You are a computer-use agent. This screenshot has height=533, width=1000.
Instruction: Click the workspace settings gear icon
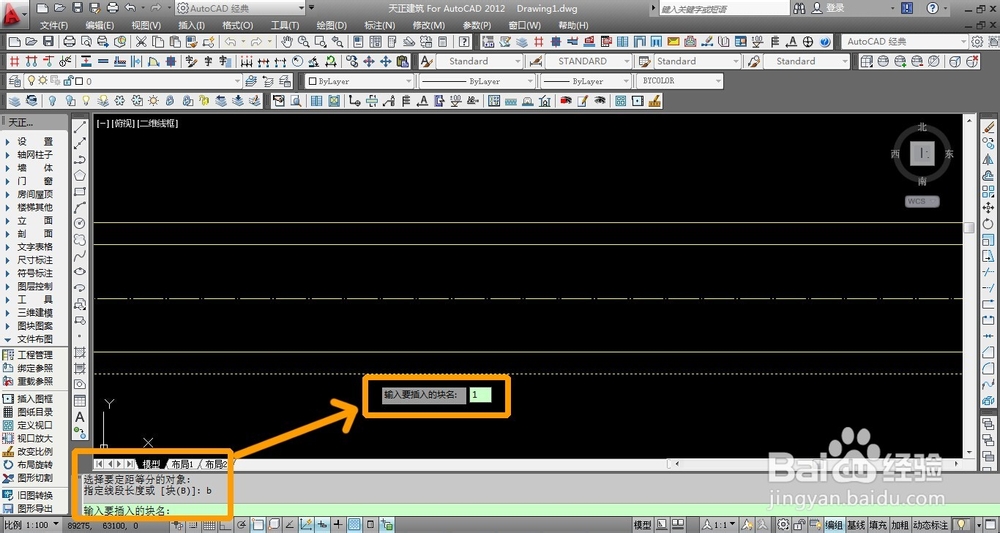click(977, 41)
